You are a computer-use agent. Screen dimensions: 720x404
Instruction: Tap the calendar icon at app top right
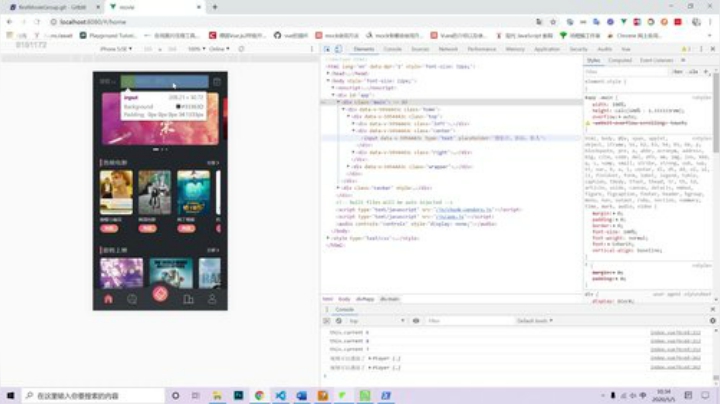pyautogui.click(x=217, y=82)
